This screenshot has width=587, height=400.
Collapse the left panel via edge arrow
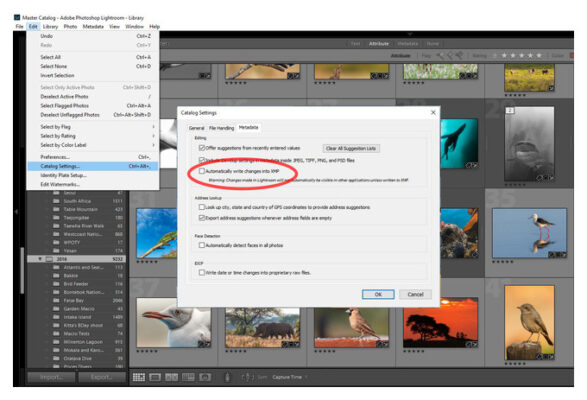[x=16, y=212]
